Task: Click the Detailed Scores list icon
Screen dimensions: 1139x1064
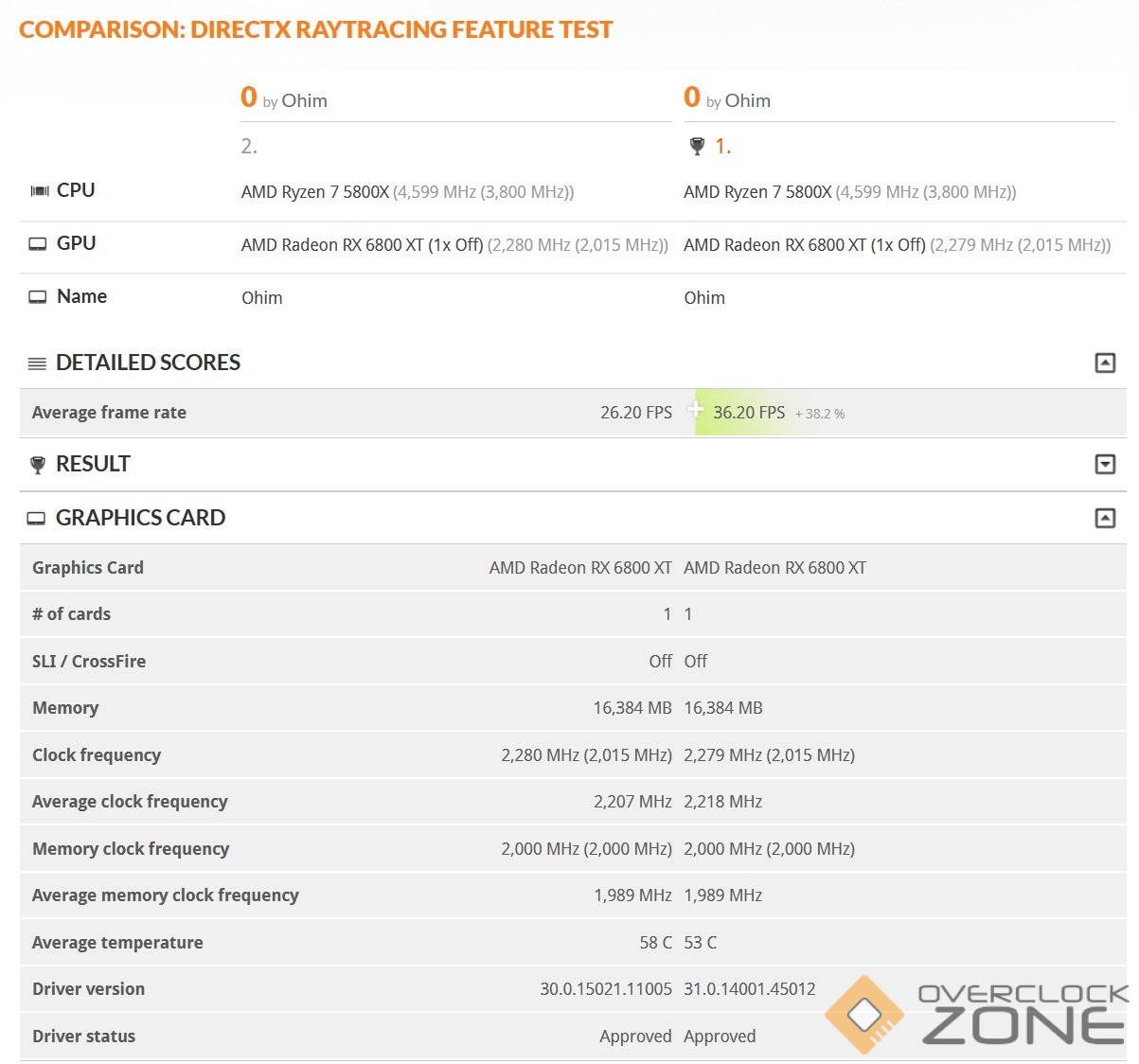Action: (x=37, y=364)
